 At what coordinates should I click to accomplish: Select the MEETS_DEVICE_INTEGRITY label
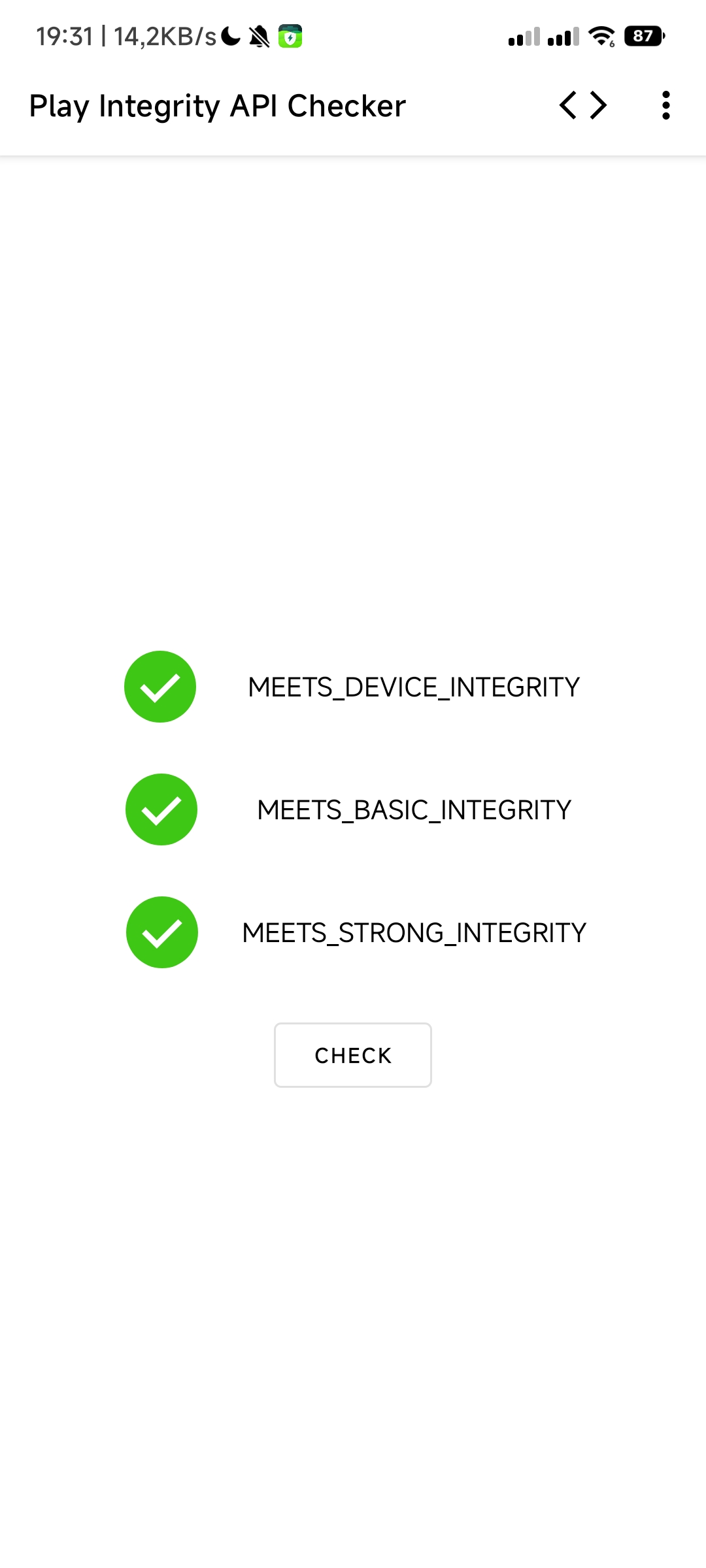pos(414,687)
